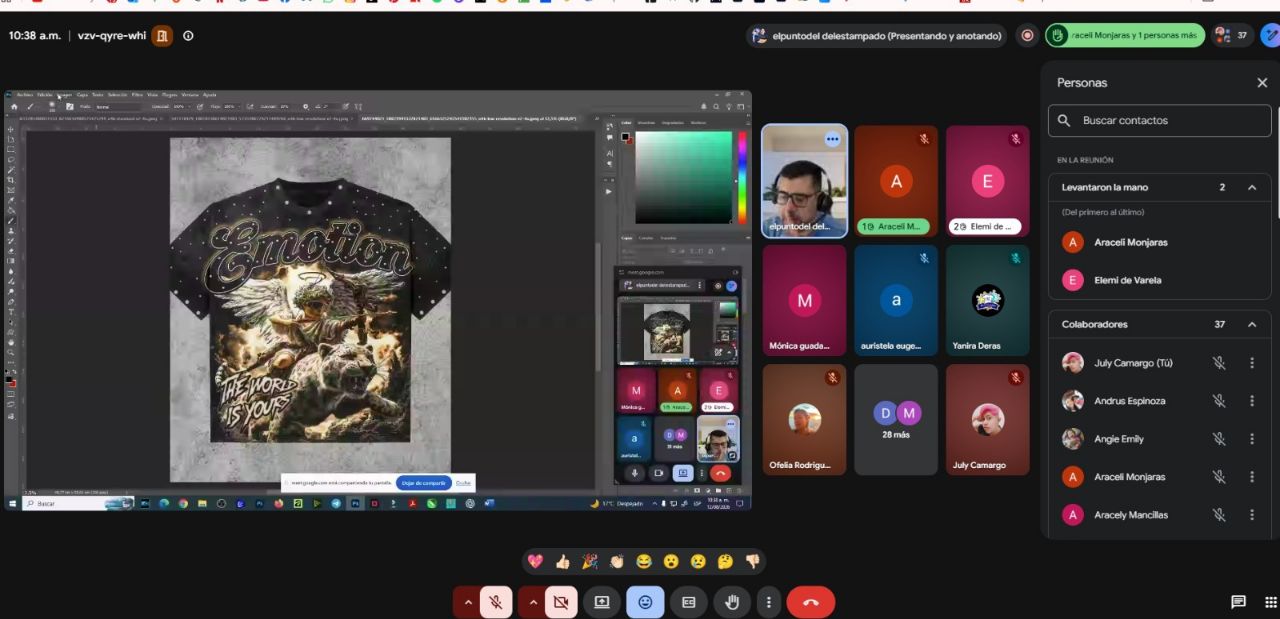Collapse the Colaboradores section

1251,325
